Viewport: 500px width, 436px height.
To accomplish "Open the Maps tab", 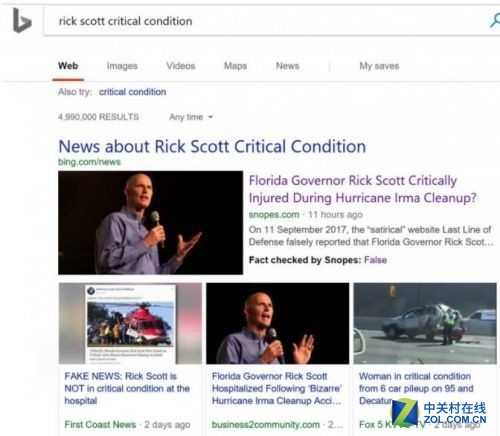I will click(235, 66).
